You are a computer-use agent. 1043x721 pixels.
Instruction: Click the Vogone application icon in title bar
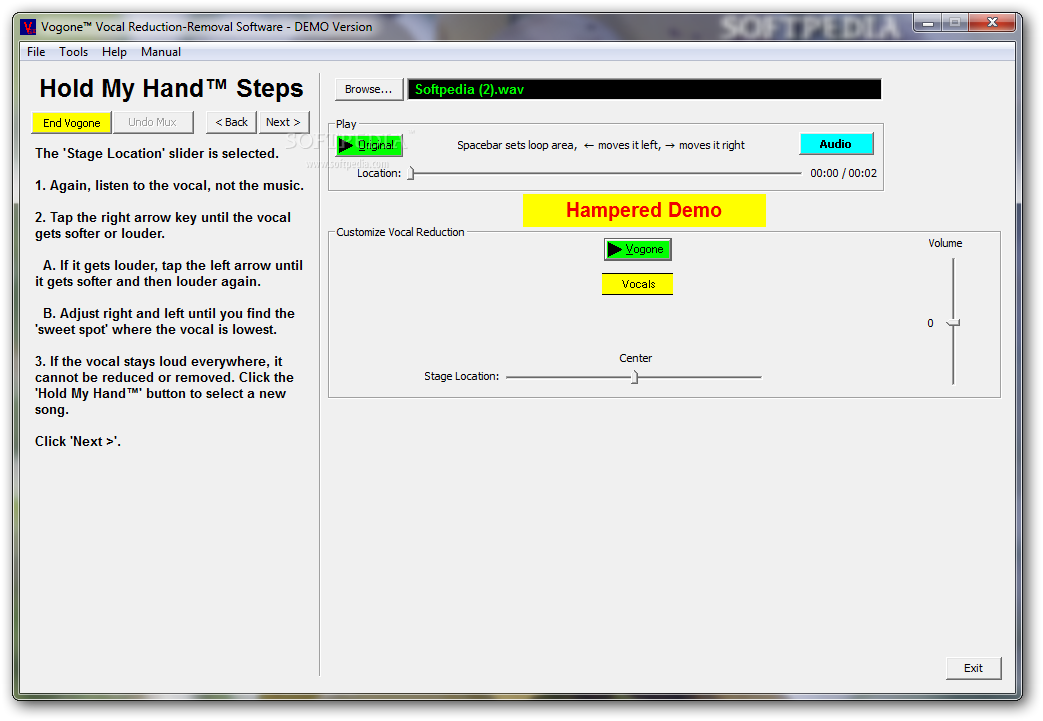pos(28,27)
